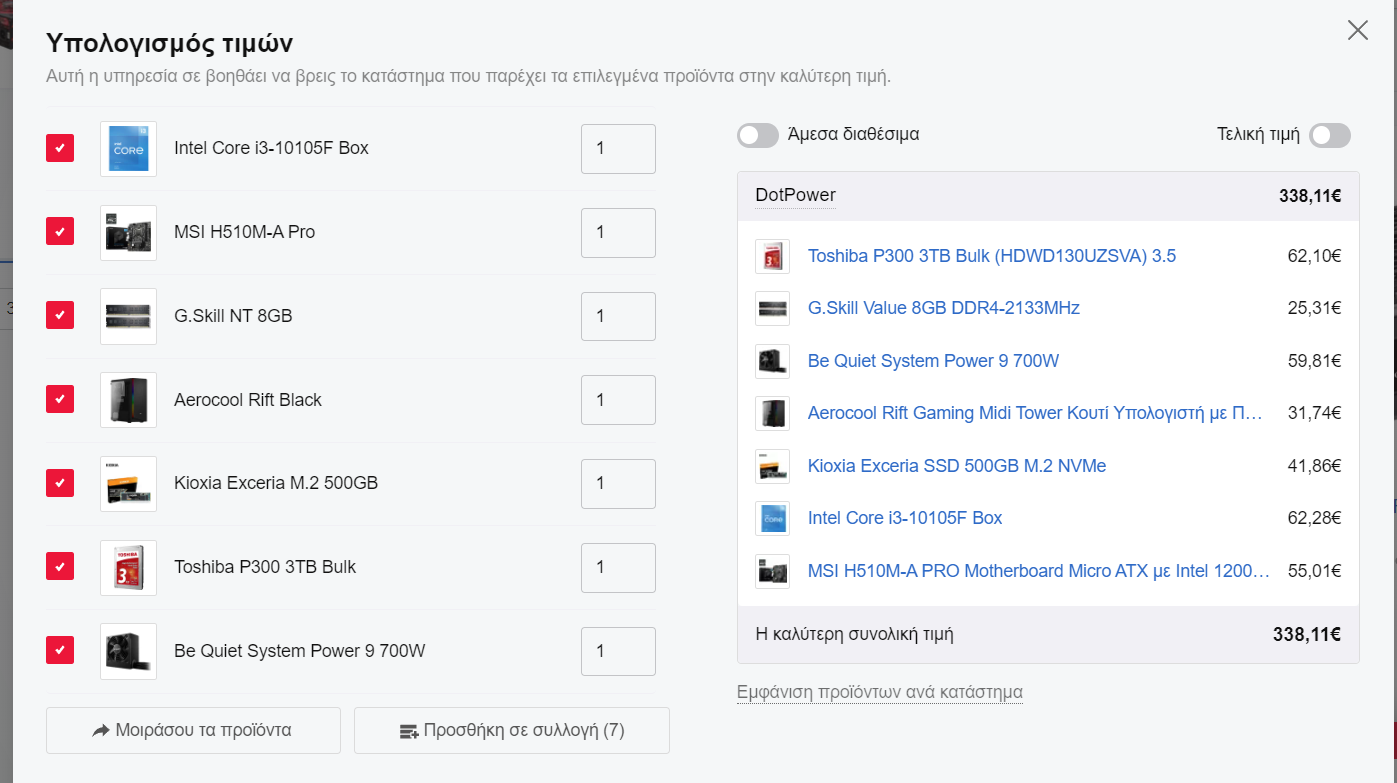Click the G.Skill NT 8GB thumbnail image
The image size is (1397, 783).
pos(128,316)
